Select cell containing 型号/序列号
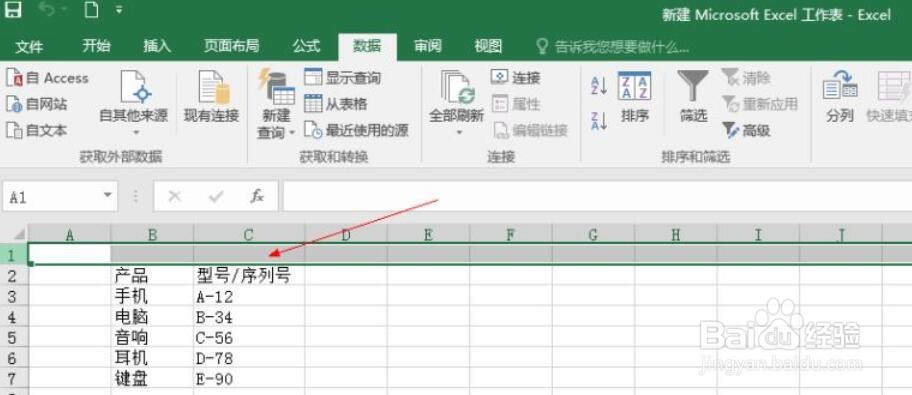Viewport: 912px width, 395px height. (x=249, y=275)
